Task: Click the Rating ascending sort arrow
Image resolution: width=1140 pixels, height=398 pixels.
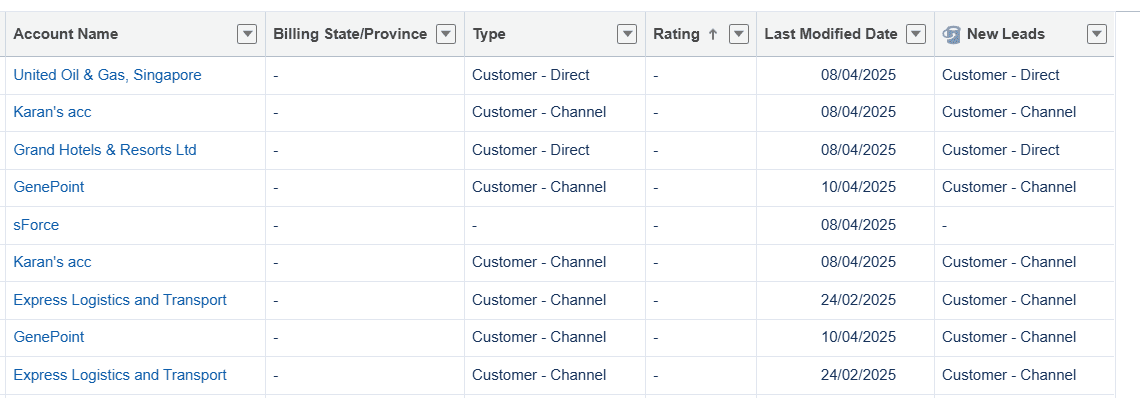Action: point(712,34)
